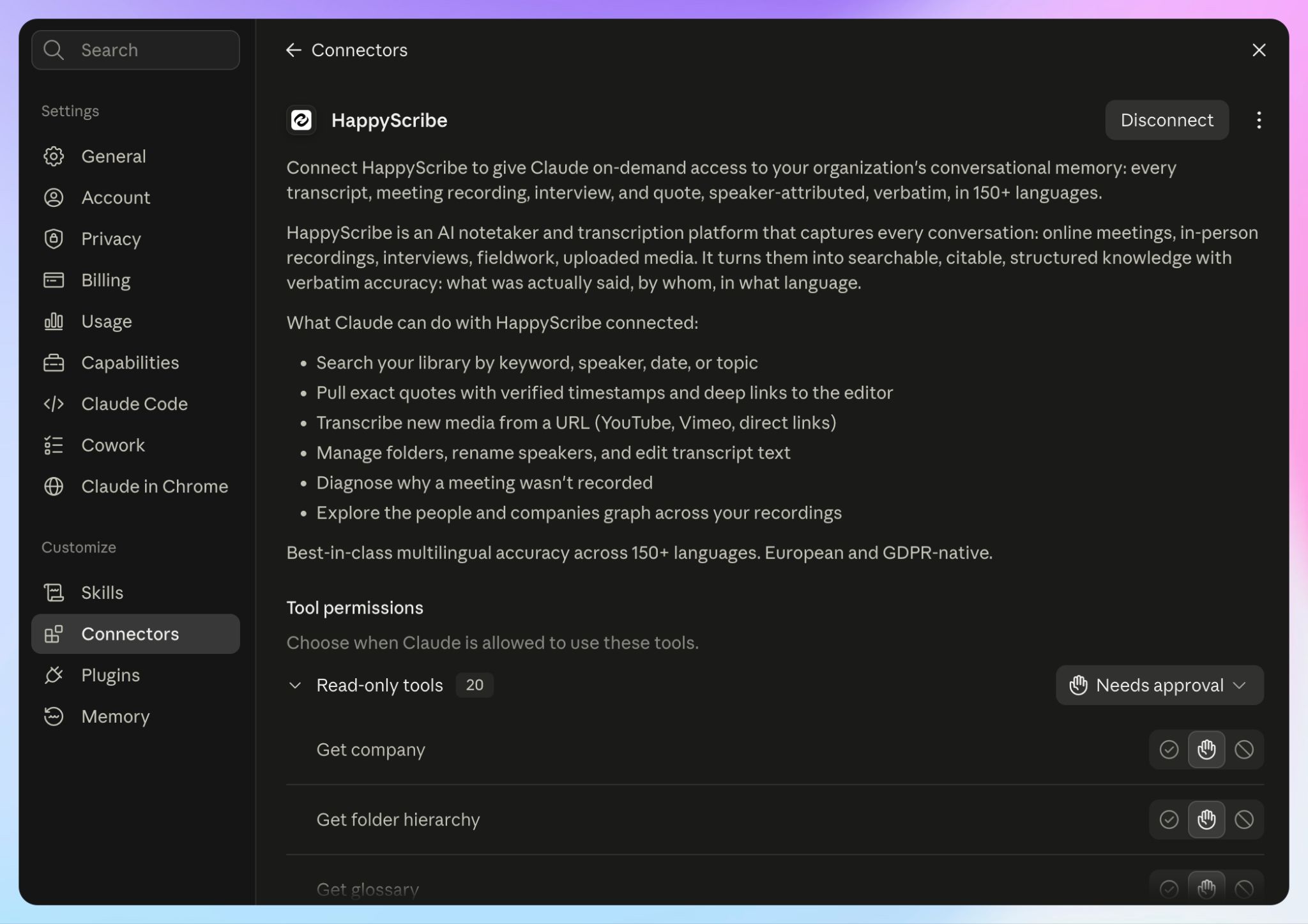Click "Best-in-class multilingual accuracy" line
1308x924 pixels.
click(x=639, y=552)
